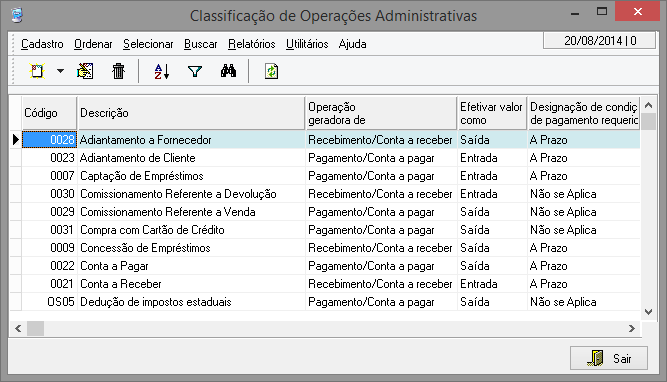Click the vertical scrollbar thumb
This screenshot has height=382, width=667.
[648, 121]
